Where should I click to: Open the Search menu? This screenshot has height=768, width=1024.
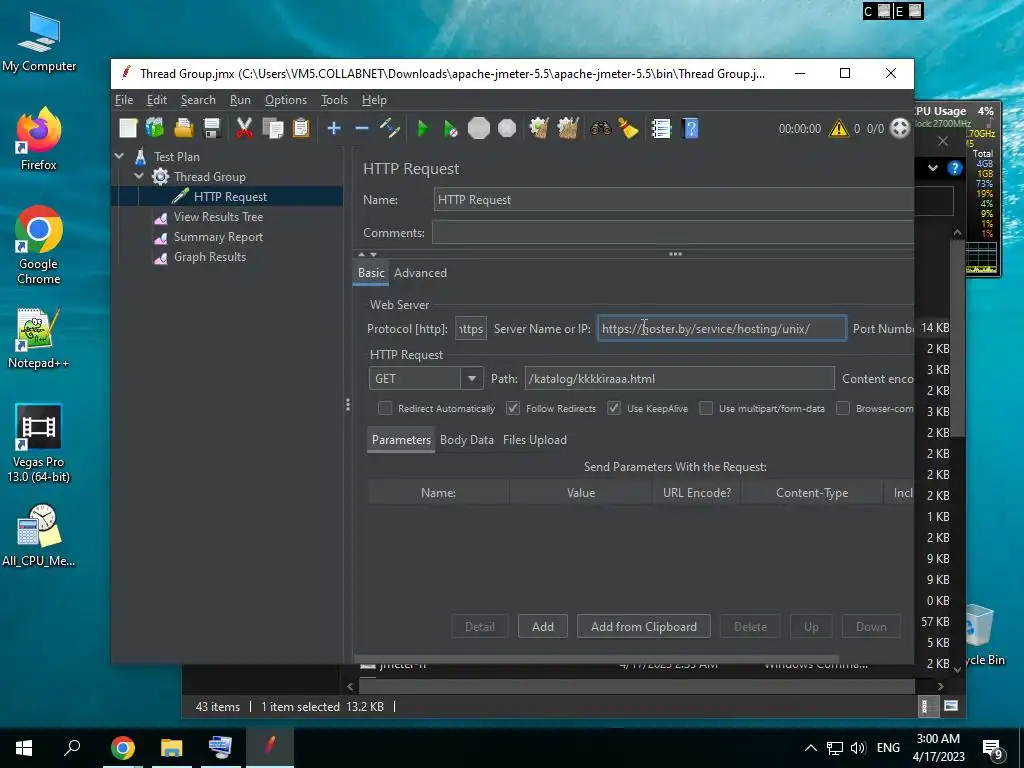(198, 100)
